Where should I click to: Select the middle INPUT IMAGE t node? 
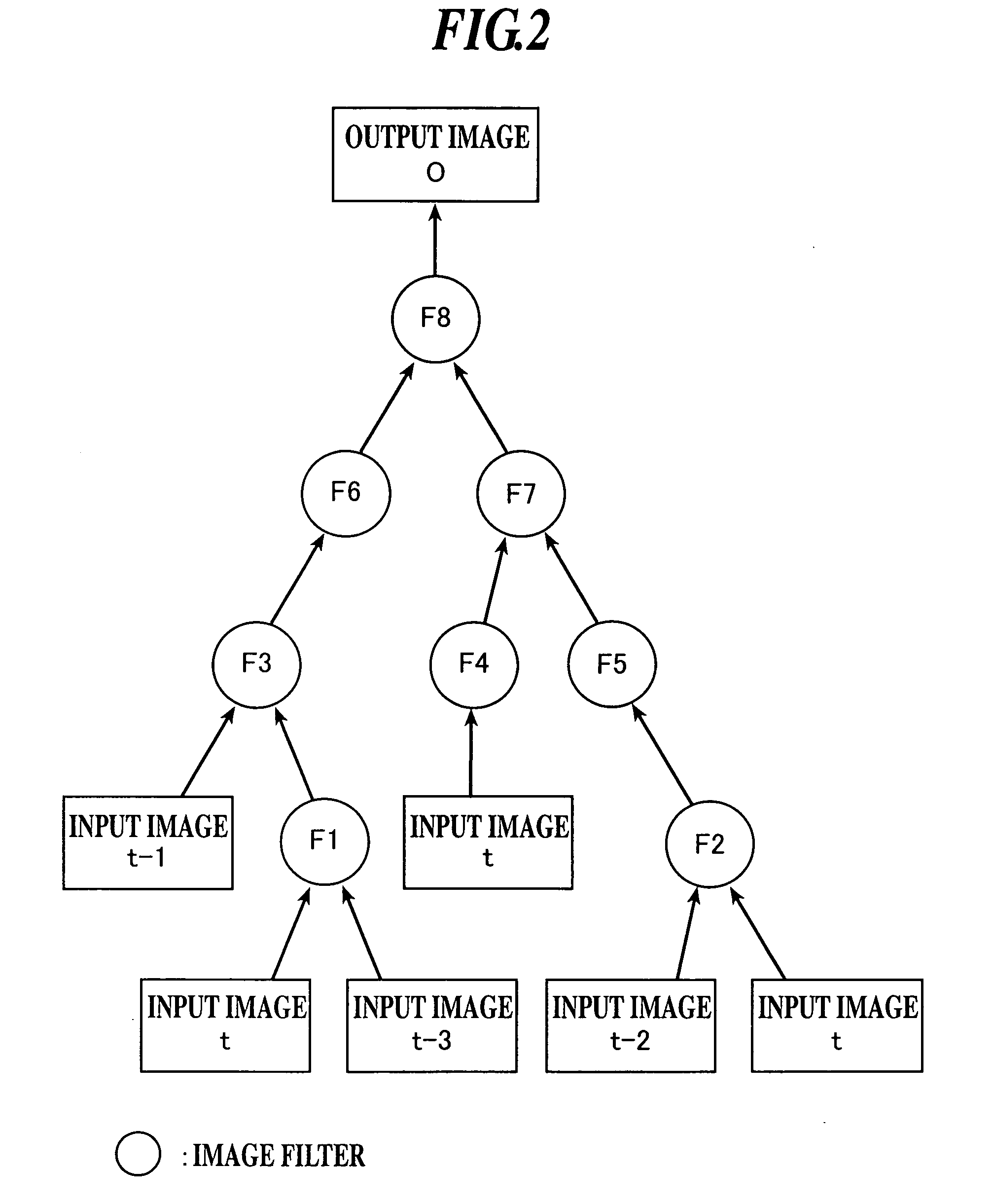click(x=497, y=819)
